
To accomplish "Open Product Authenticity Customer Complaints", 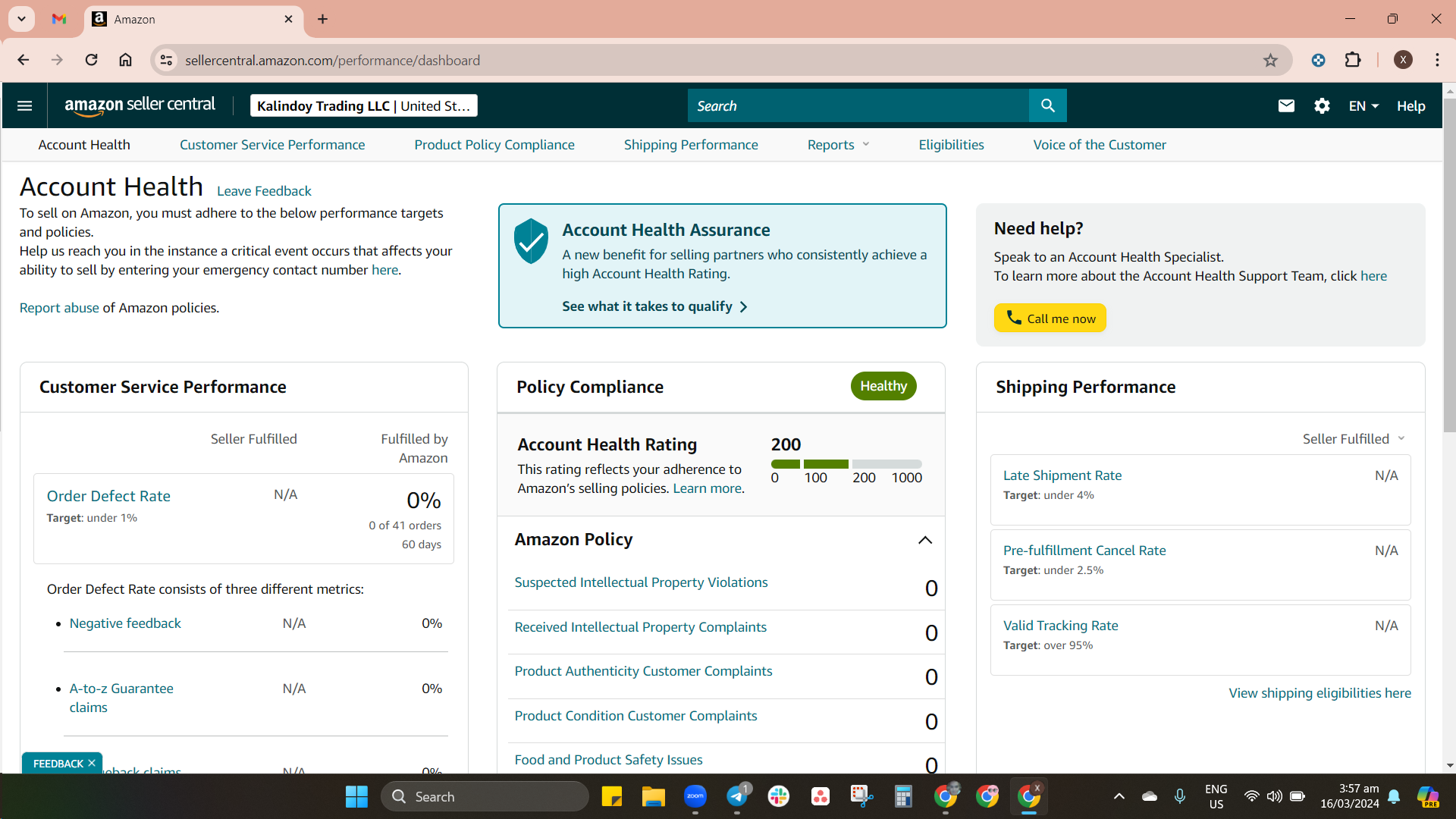I will click(643, 671).
